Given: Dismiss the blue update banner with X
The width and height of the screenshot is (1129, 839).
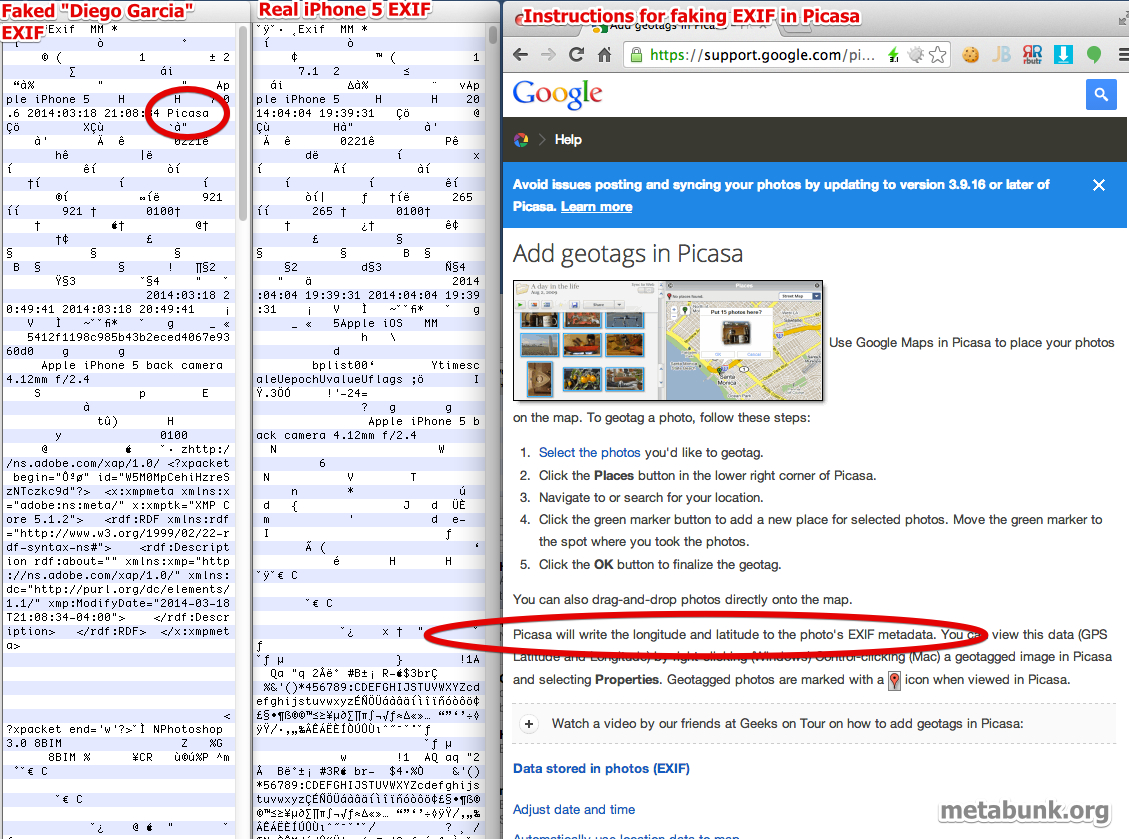Looking at the screenshot, I should (1099, 185).
